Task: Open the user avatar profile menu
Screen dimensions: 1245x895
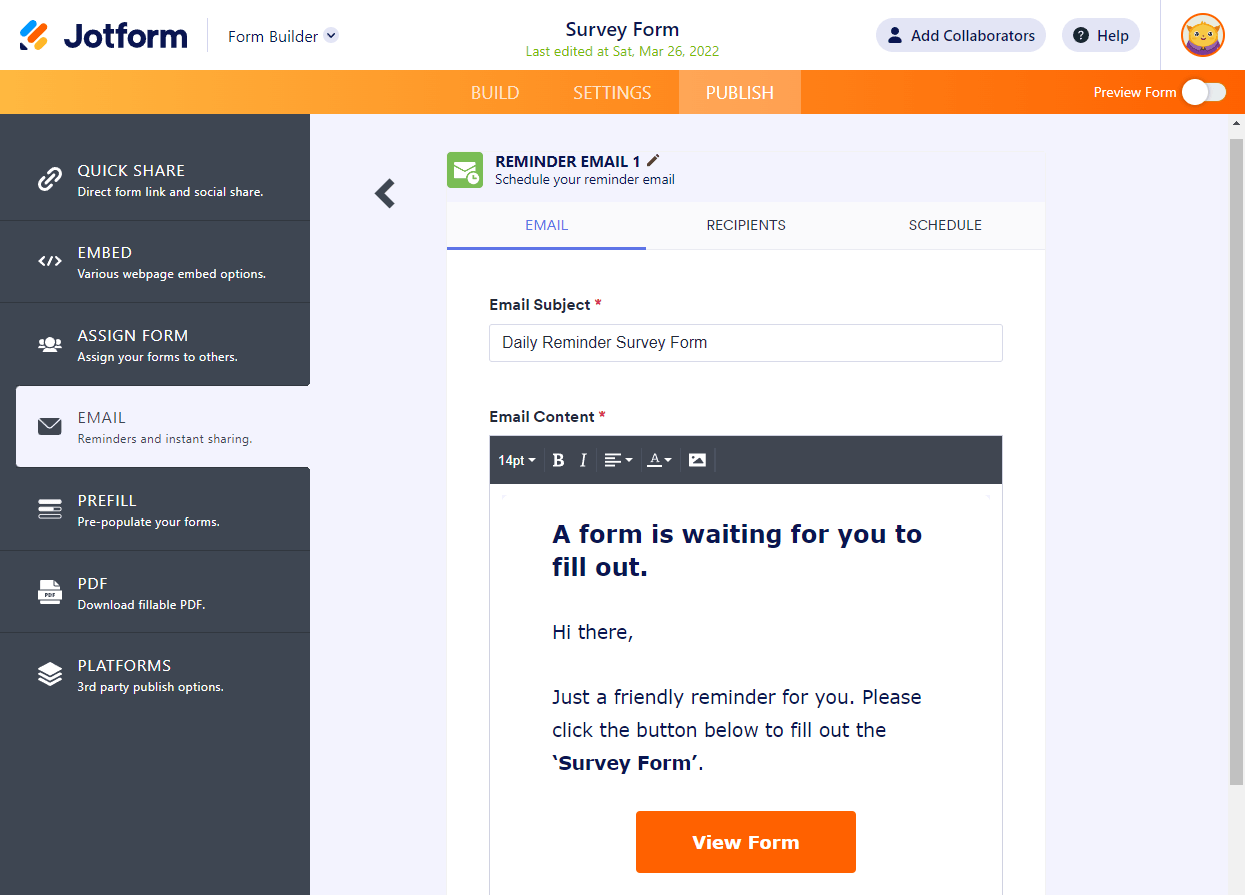Action: click(x=1202, y=36)
